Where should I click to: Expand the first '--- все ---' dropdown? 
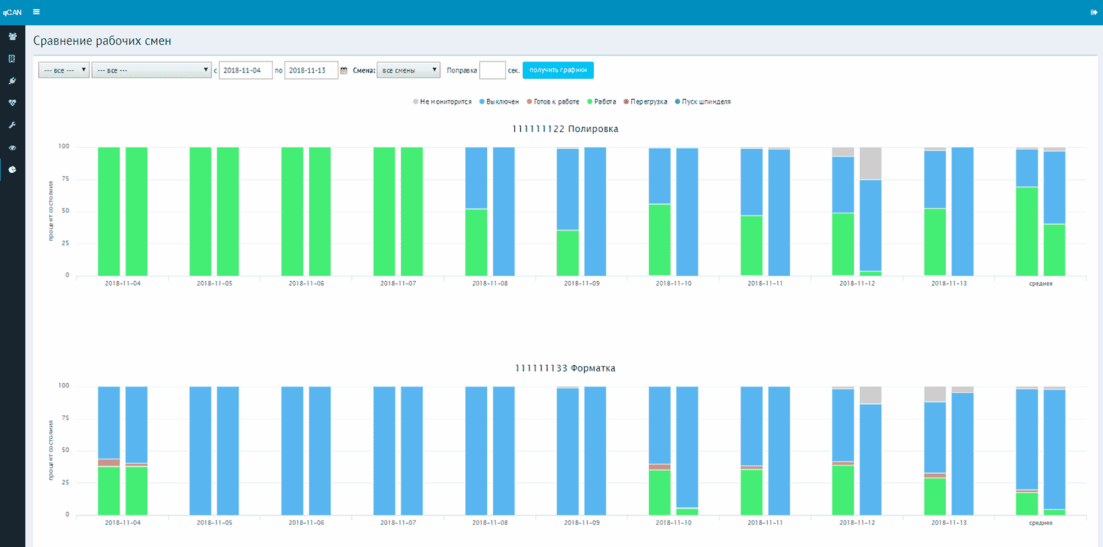point(63,70)
